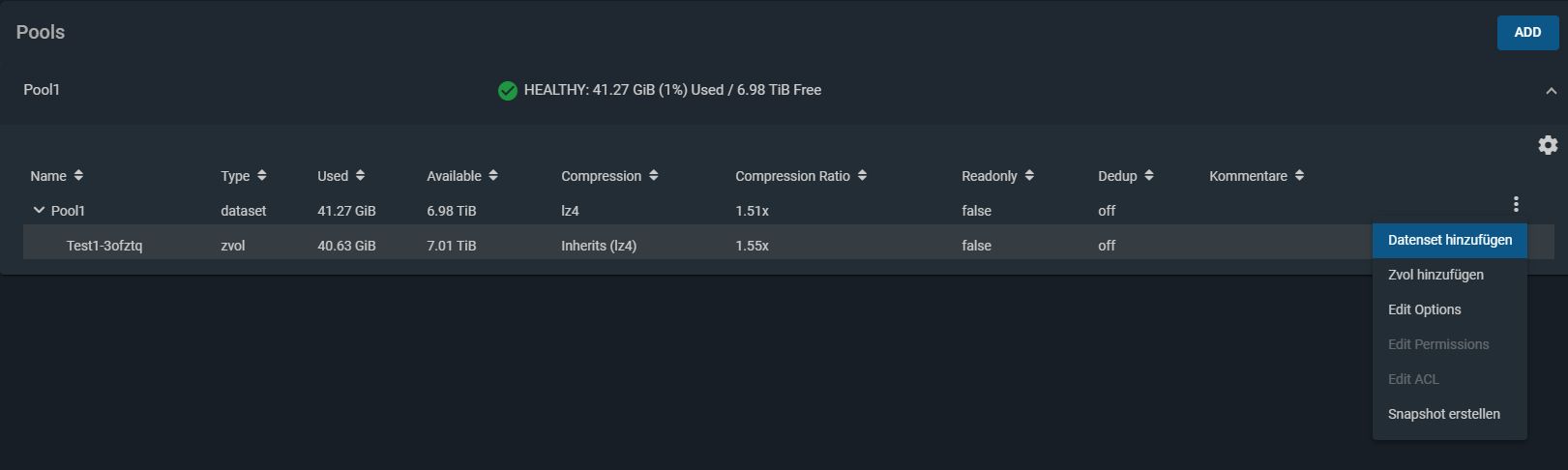Sort by Used column arrows
This screenshot has width=1568, height=470.
click(x=360, y=175)
